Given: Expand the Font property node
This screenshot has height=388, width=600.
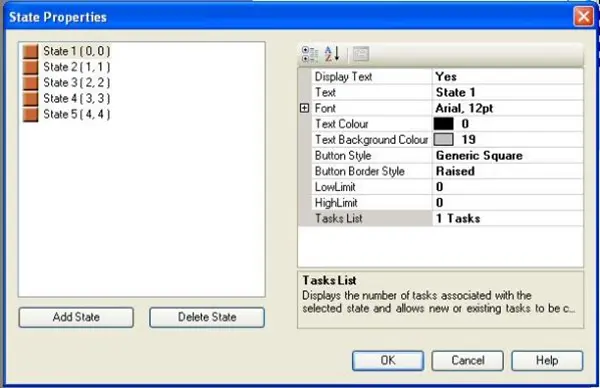Looking at the screenshot, I should [304, 108].
